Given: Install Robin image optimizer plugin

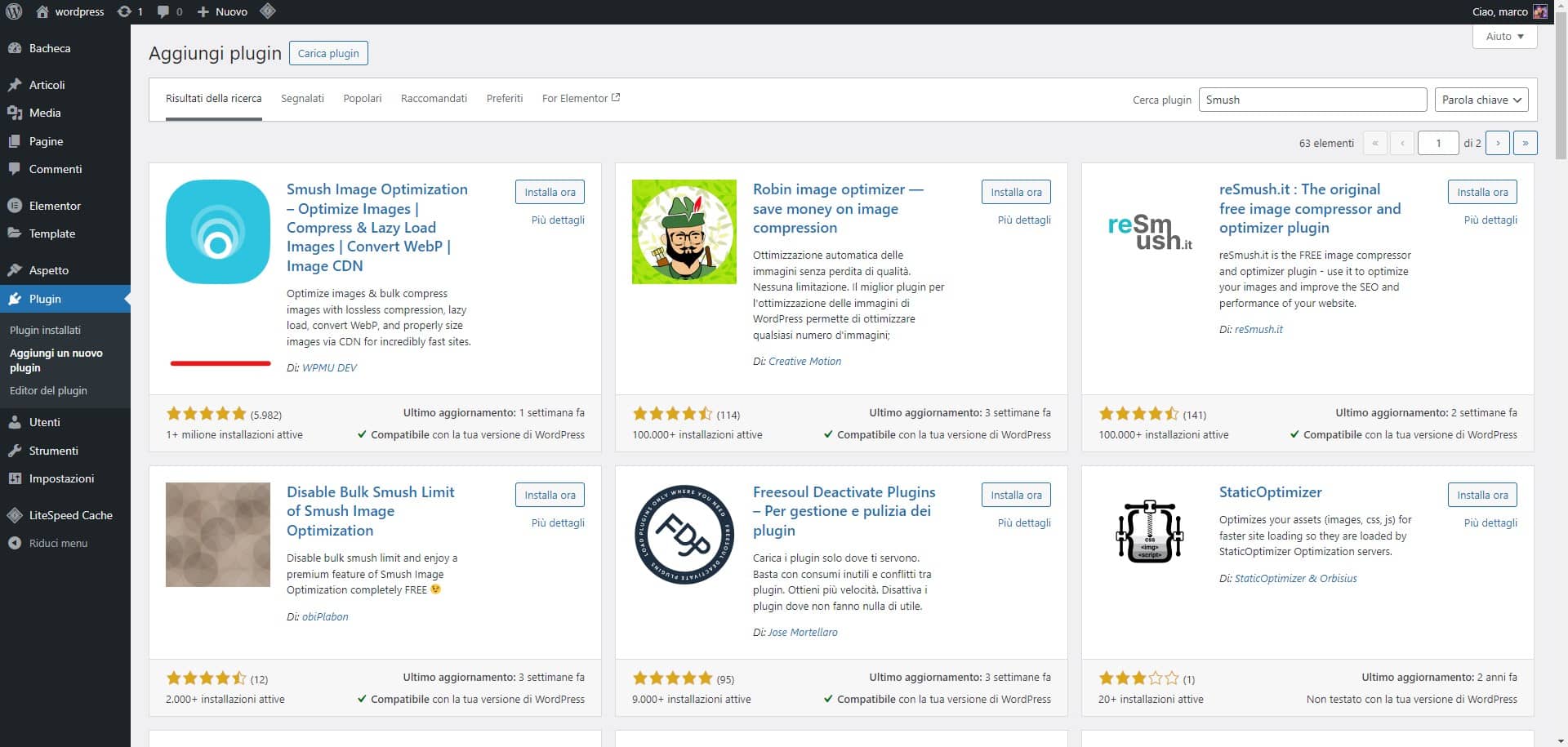Looking at the screenshot, I should coord(1016,192).
